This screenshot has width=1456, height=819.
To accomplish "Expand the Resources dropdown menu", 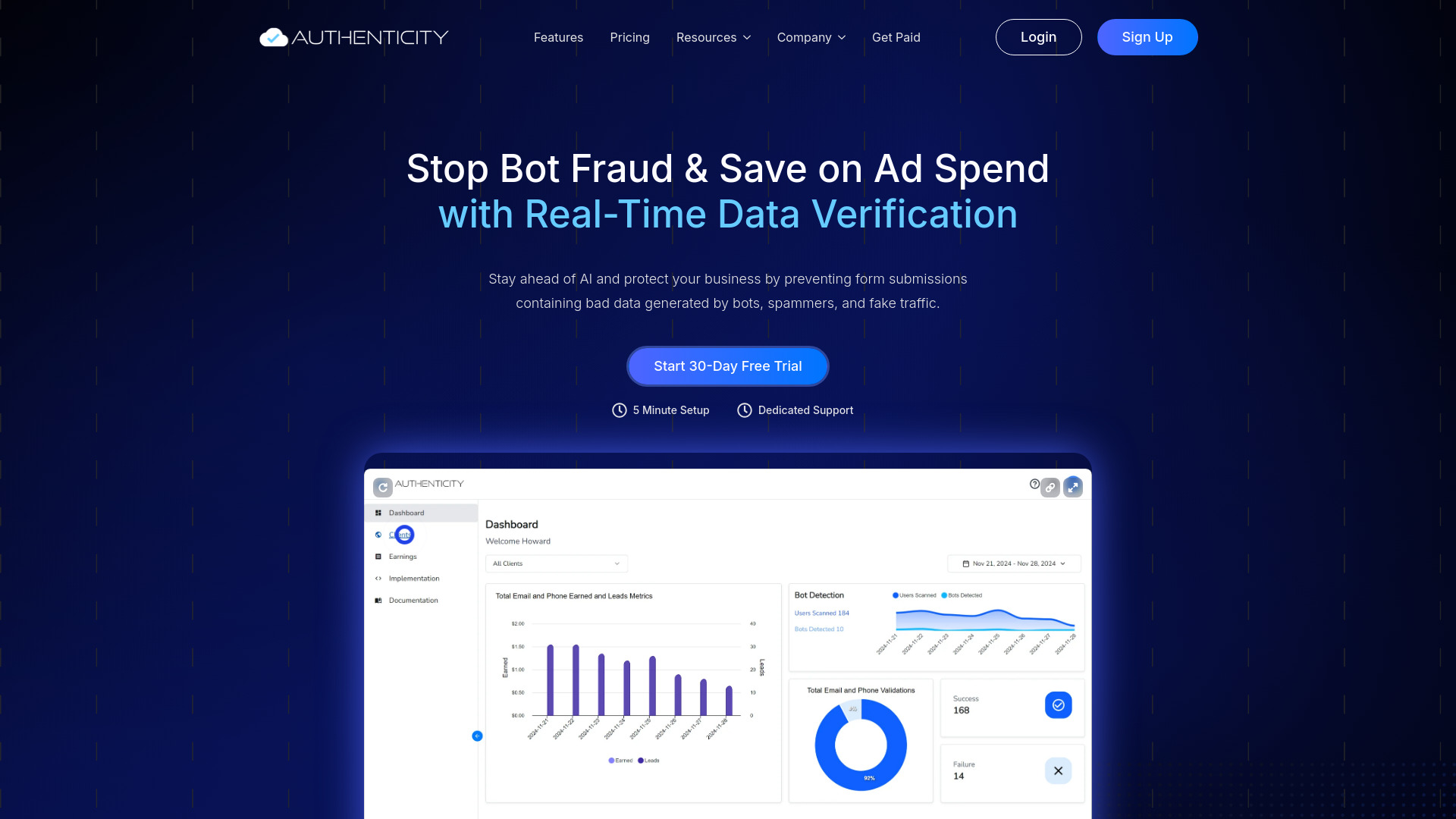I will pos(713,37).
